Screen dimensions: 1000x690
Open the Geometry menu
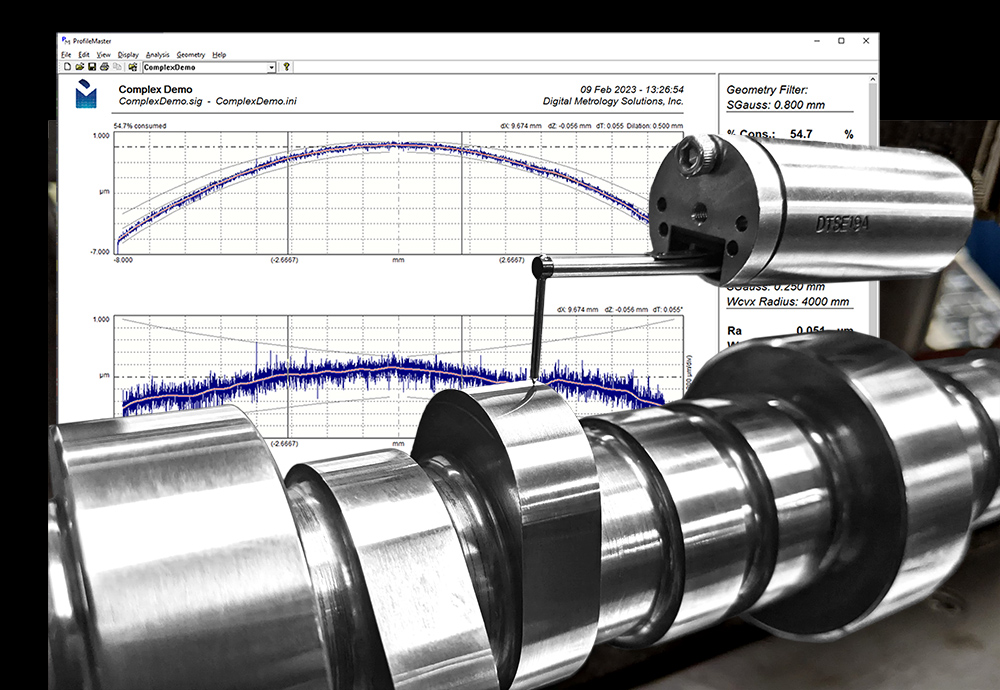pyautogui.click(x=191, y=54)
